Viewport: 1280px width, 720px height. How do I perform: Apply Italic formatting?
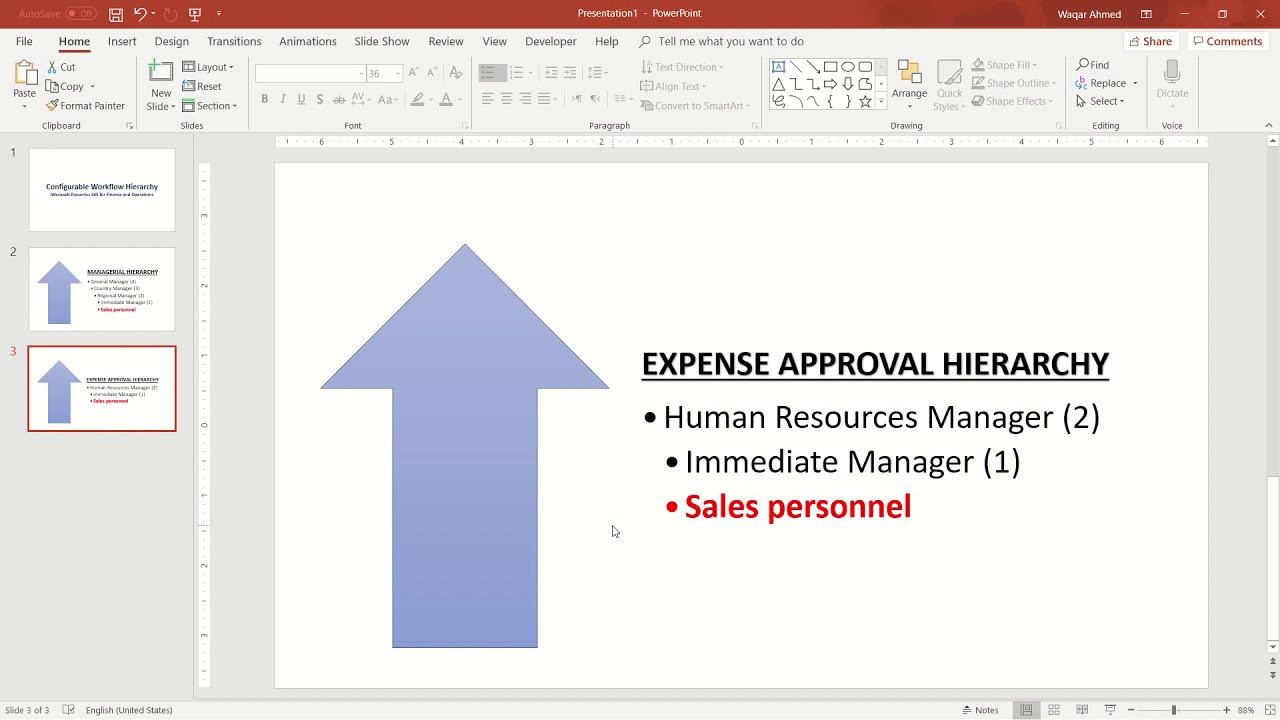tap(283, 99)
